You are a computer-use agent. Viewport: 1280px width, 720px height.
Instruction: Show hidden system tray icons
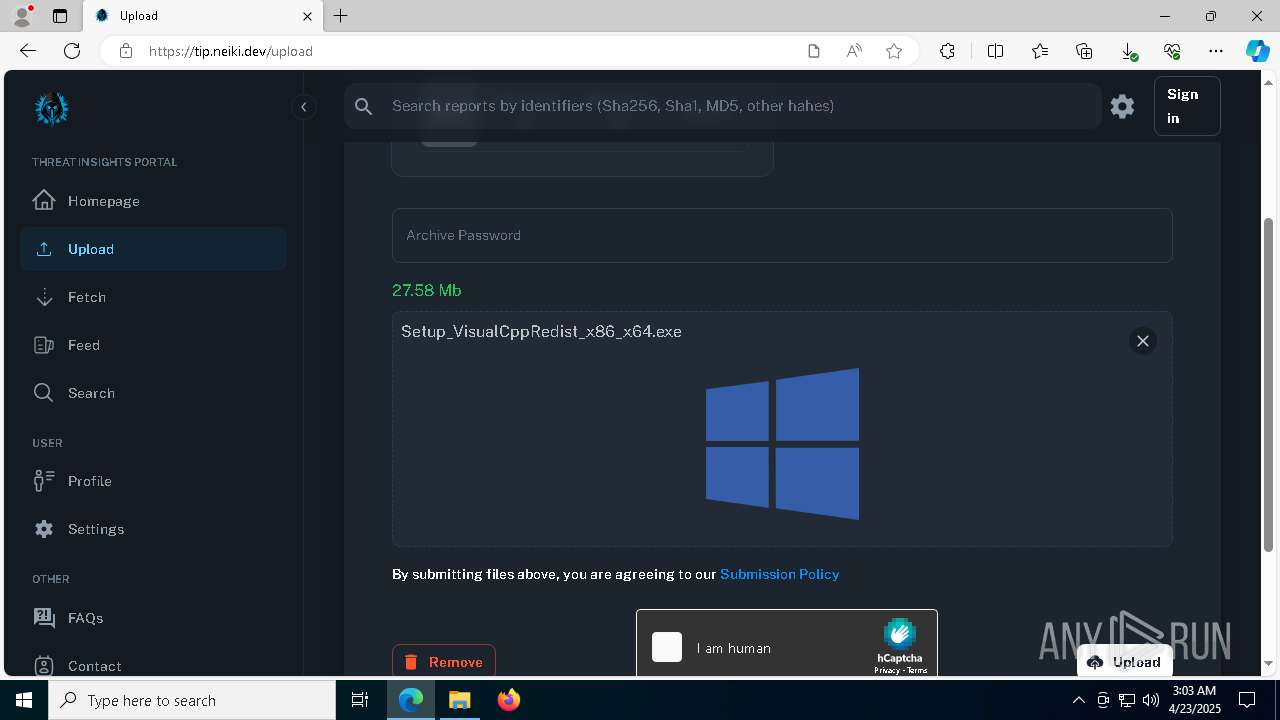pyautogui.click(x=1079, y=700)
